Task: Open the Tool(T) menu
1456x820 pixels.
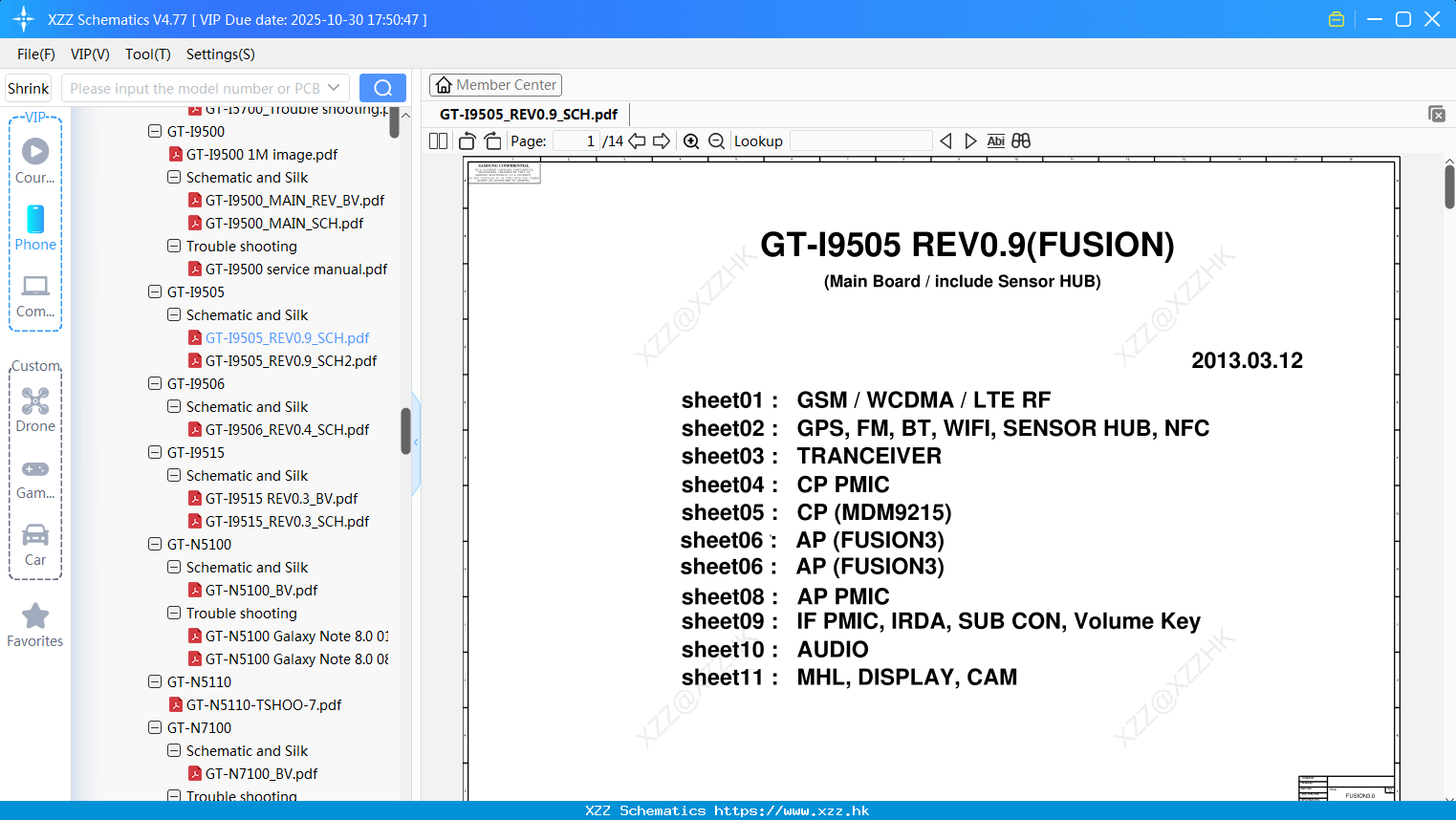Action: [148, 54]
